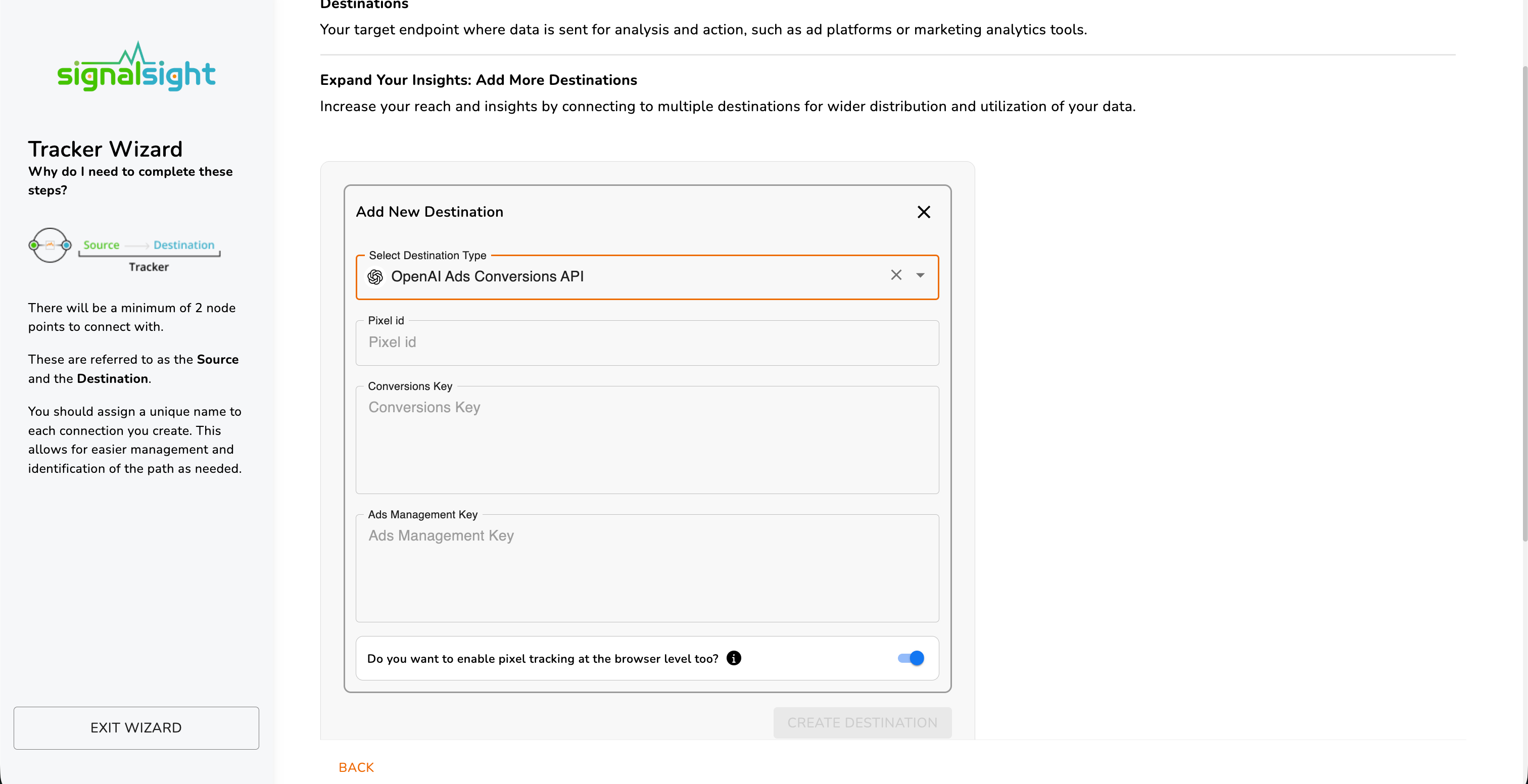Click 'Expand Your Insights: Add More Destinations' heading
Screen dimensions: 1528x784
click(478, 80)
